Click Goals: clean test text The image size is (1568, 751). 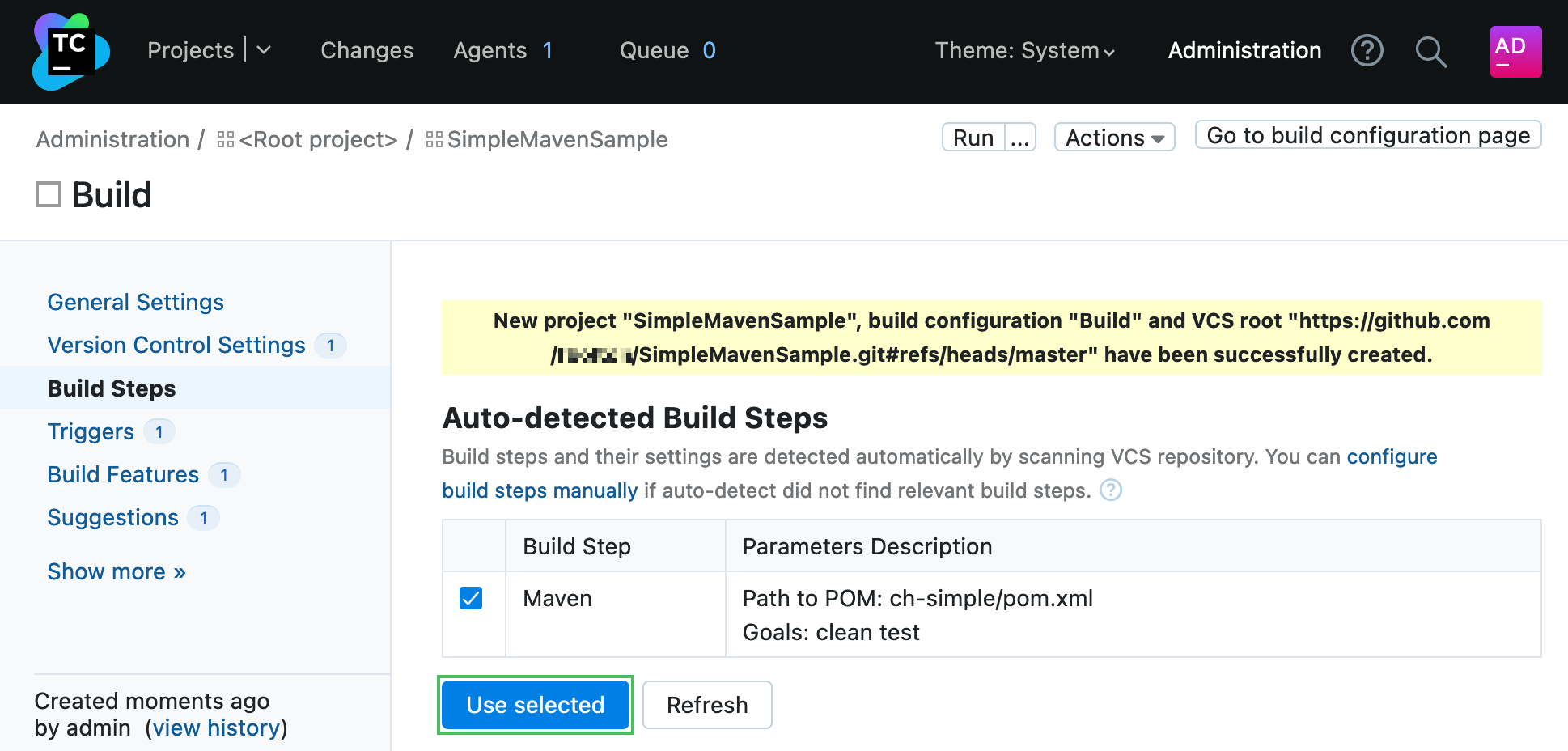point(831,632)
